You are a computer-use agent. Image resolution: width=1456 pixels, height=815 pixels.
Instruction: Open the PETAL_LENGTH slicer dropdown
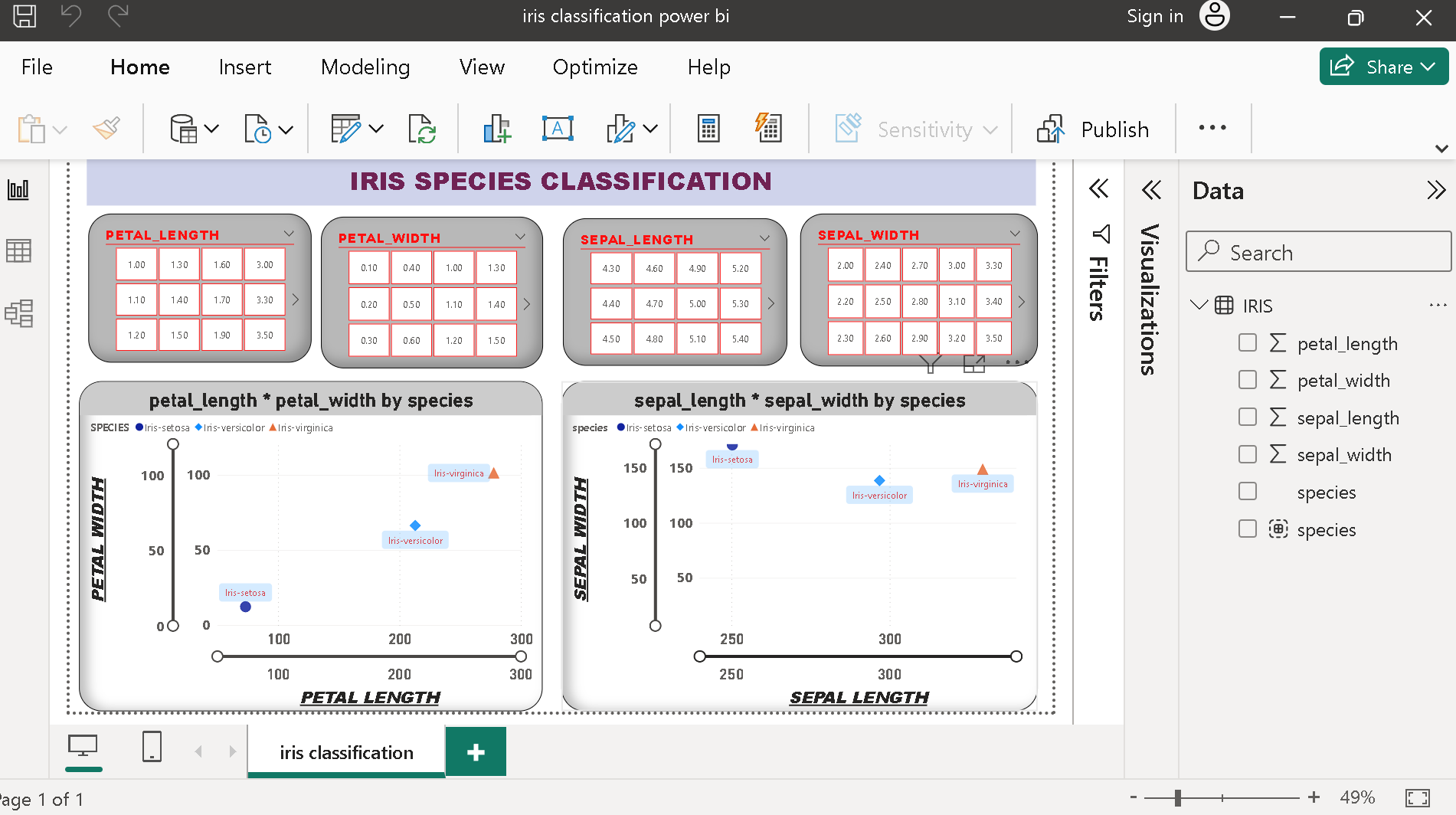coord(289,234)
